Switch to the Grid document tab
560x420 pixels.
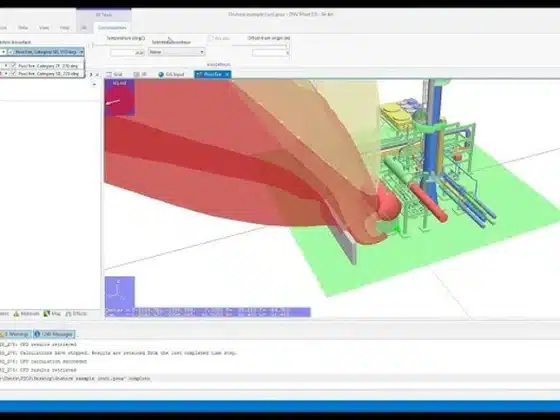(115, 74)
